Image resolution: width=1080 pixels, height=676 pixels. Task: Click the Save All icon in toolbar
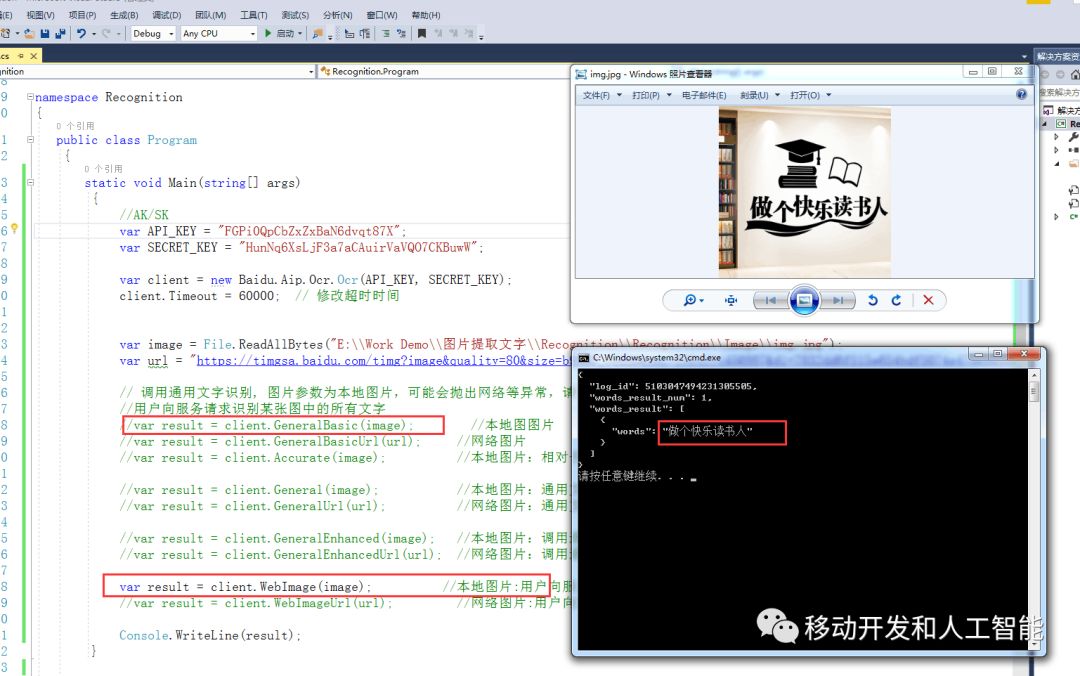pyautogui.click(x=60, y=33)
